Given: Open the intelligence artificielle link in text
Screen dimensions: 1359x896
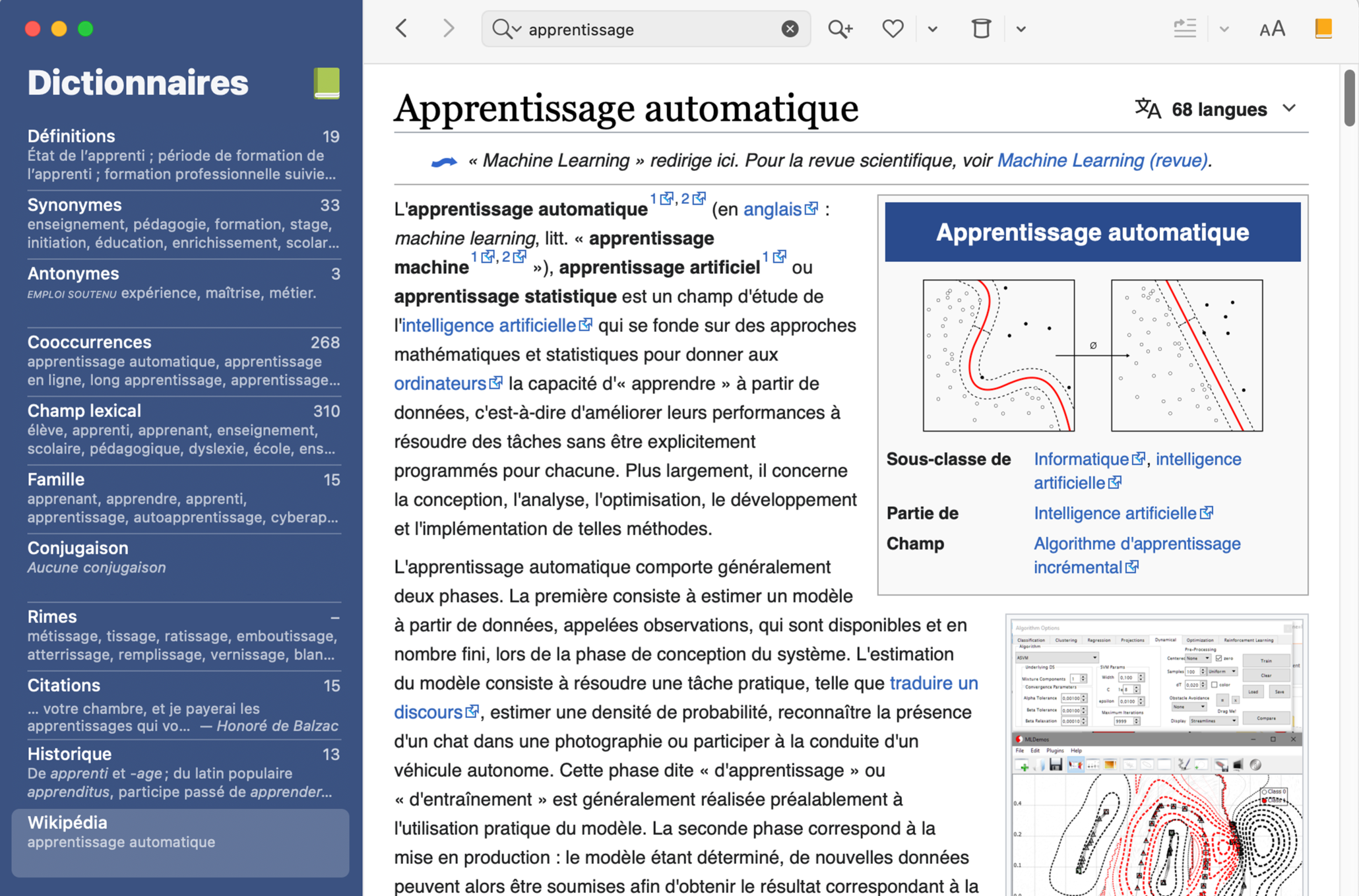Looking at the screenshot, I should tap(489, 325).
